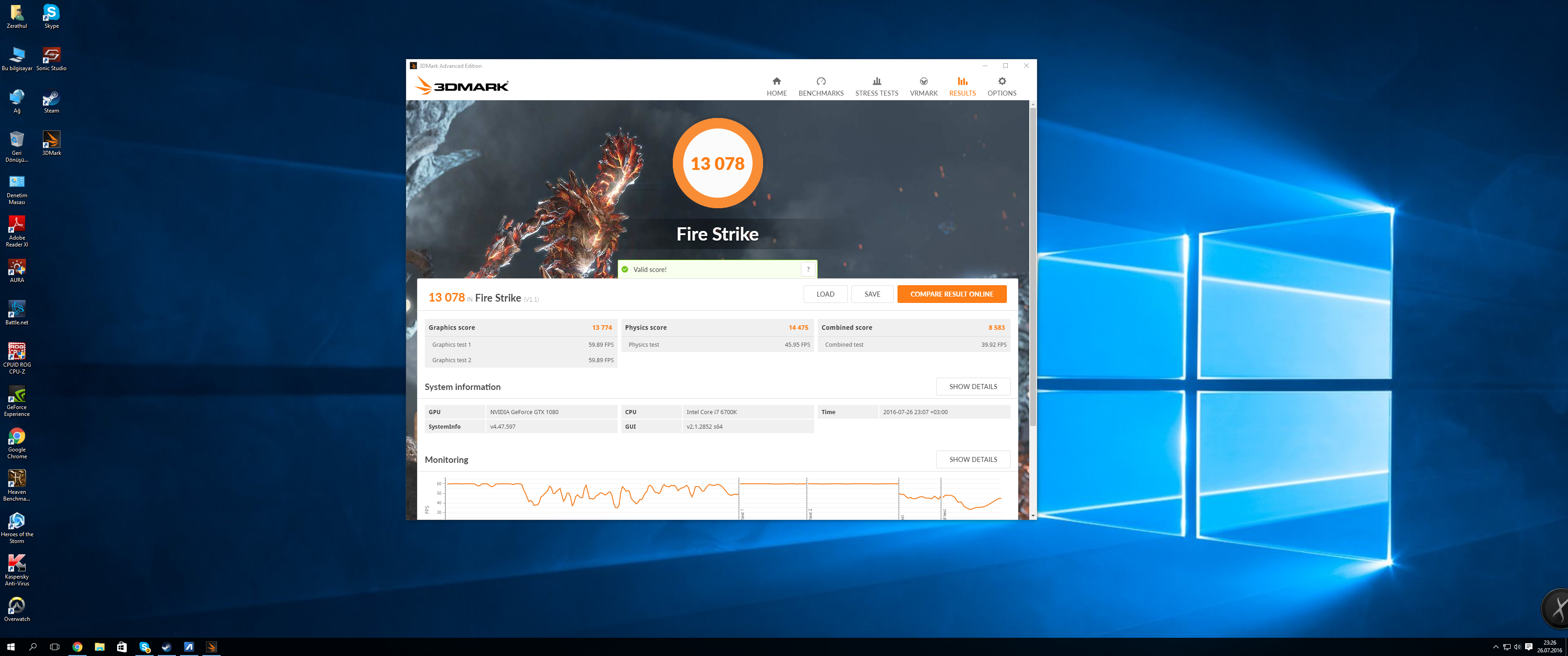Click the Physics score value 14 475
The image size is (1568, 656).
pos(798,328)
